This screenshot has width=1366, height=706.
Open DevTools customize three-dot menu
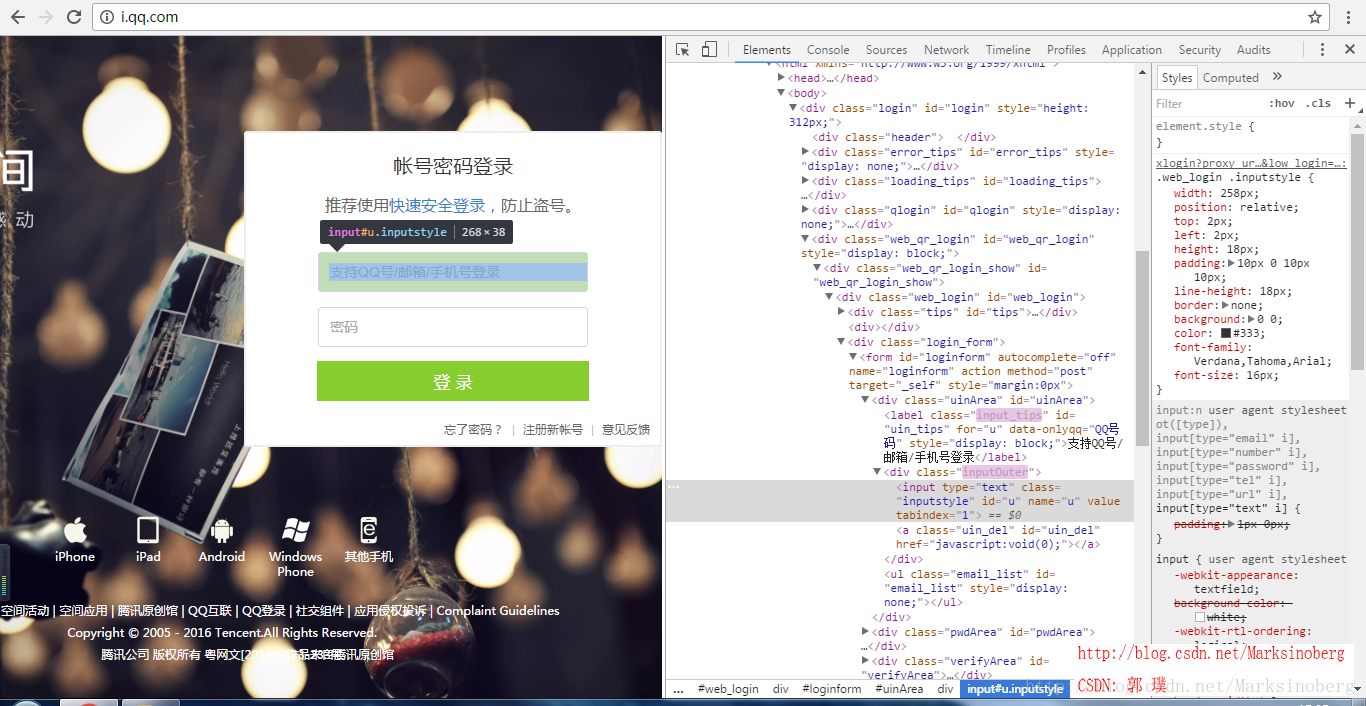(1322, 49)
